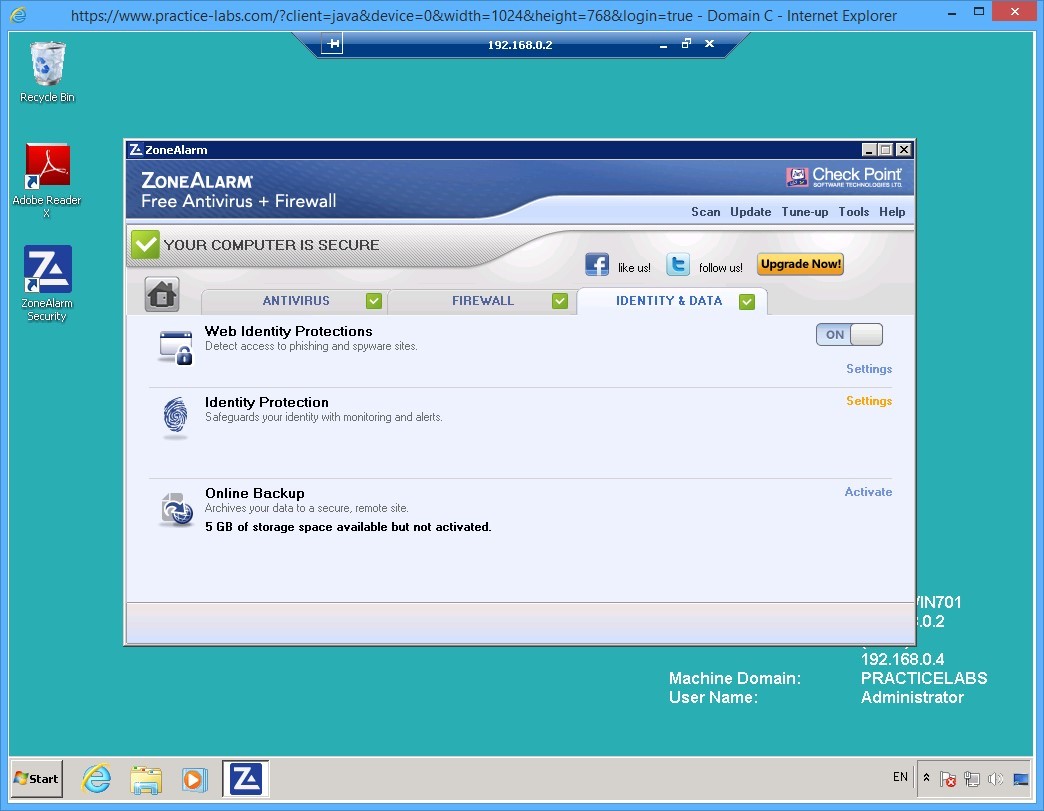The image size is (1044, 811).
Task: Open the Tools menu
Action: coord(853,212)
